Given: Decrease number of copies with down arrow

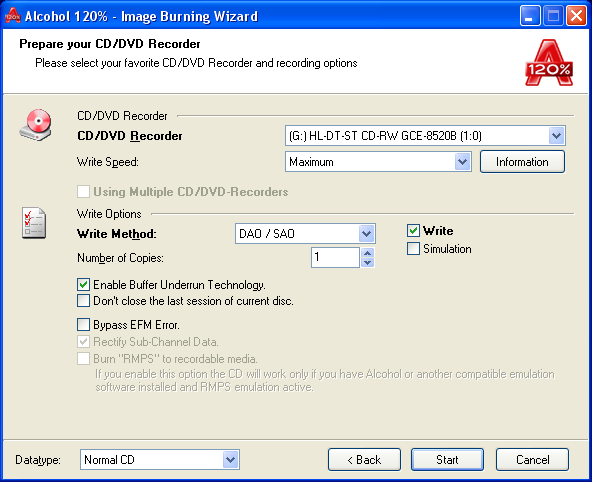Looking at the screenshot, I should (x=367, y=262).
